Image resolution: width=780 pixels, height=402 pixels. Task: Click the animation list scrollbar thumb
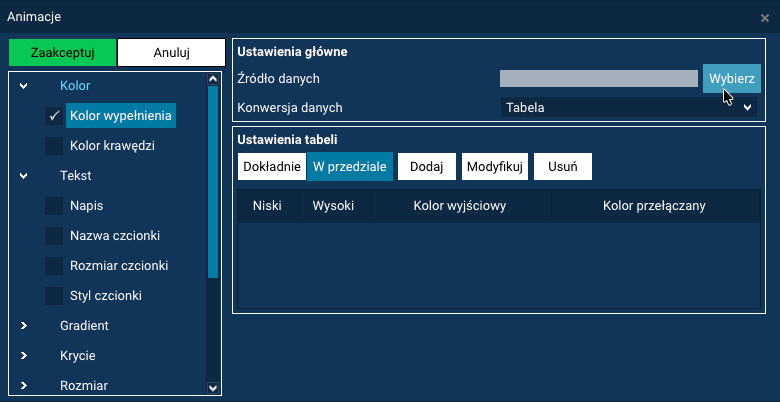tap(212, 180)
